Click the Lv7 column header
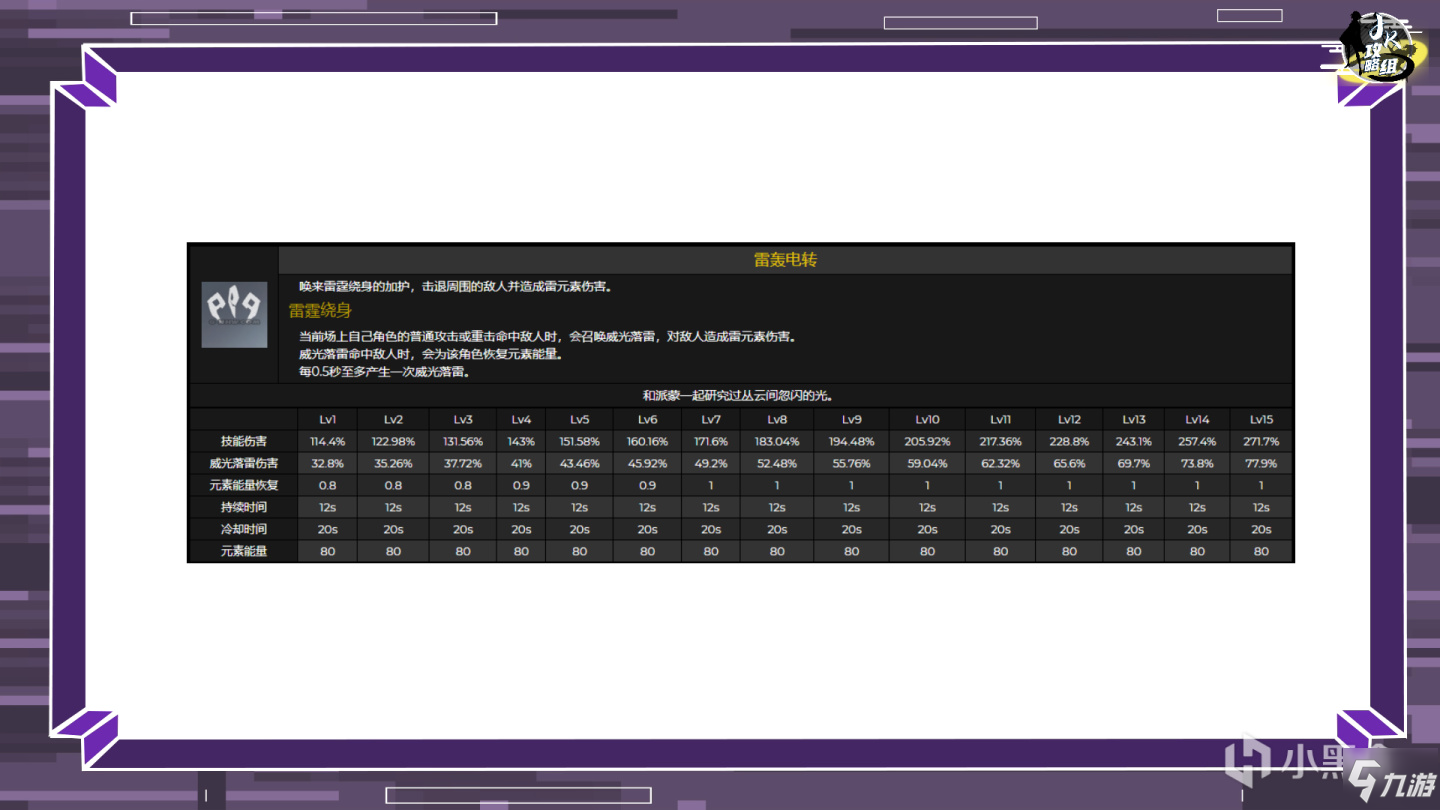 711,420
